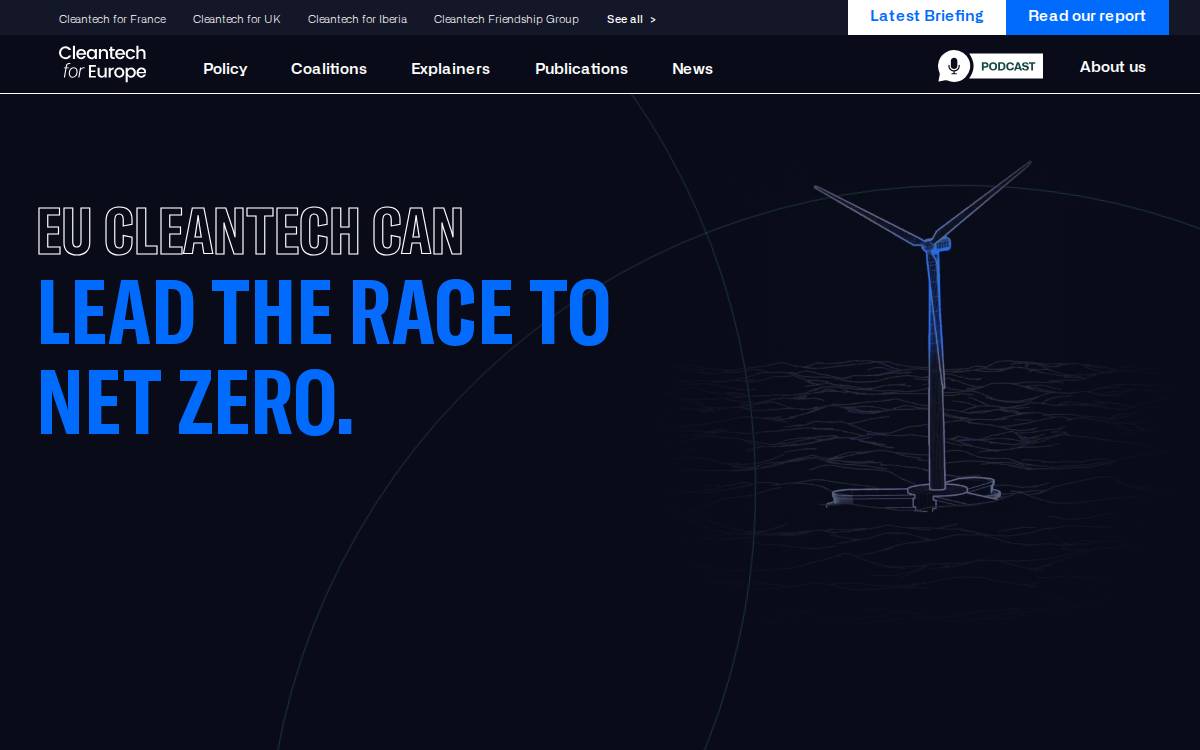Screen dimensions: 1200x750
Task: Follow the Cleantech for France link
Action: [x=112, y=19]
